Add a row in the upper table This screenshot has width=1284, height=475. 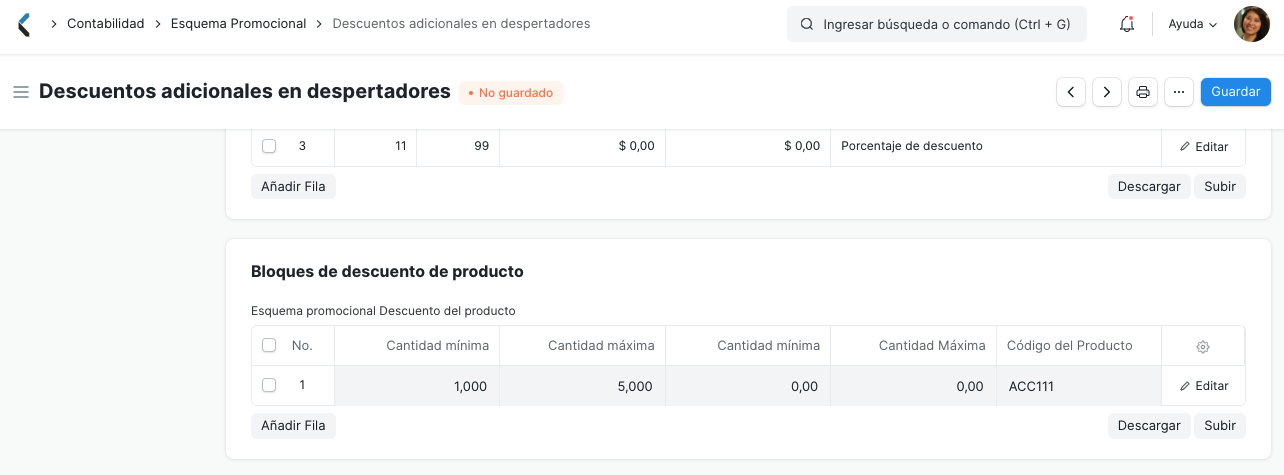(x=293, y=186)
